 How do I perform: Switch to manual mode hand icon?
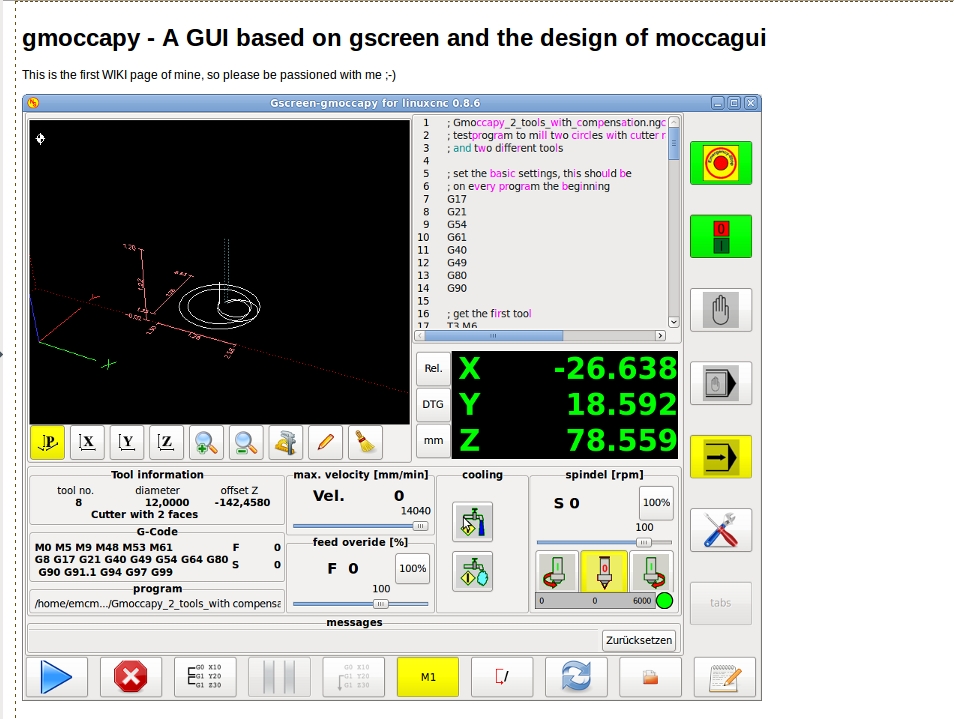click(x=720, y=310)
